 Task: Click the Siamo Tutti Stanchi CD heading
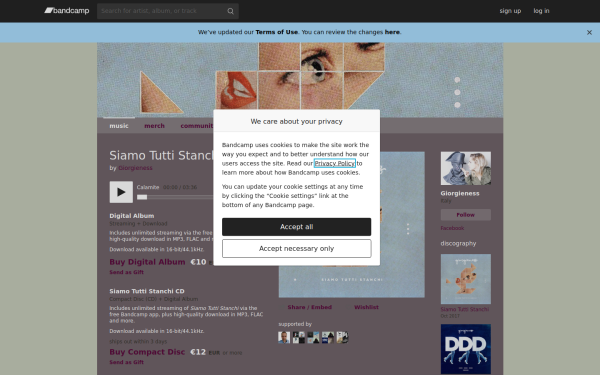click(147, 291)
